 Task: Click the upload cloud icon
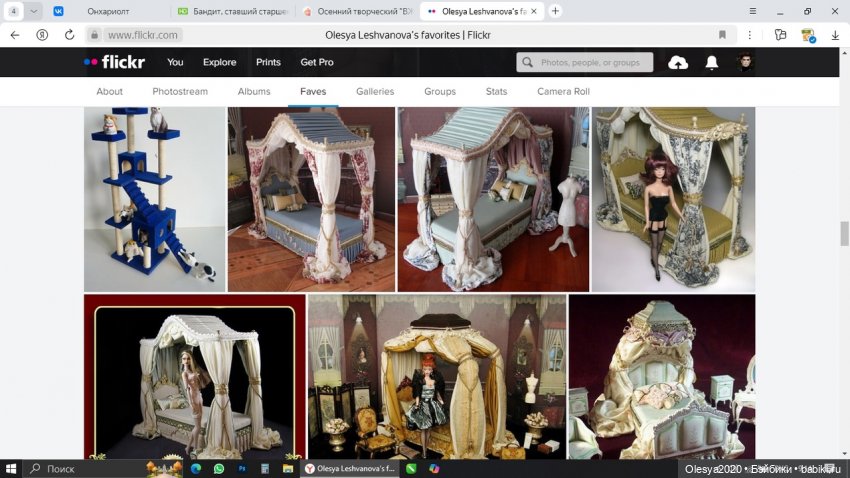678,62
